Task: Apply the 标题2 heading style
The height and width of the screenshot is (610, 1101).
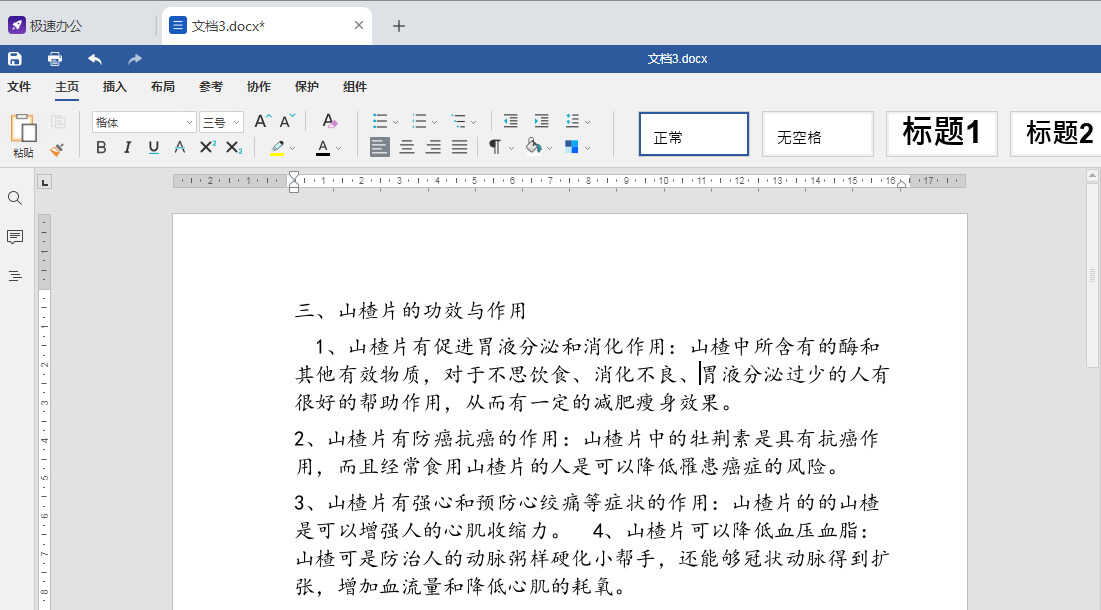Action: tap(1056, 134)
